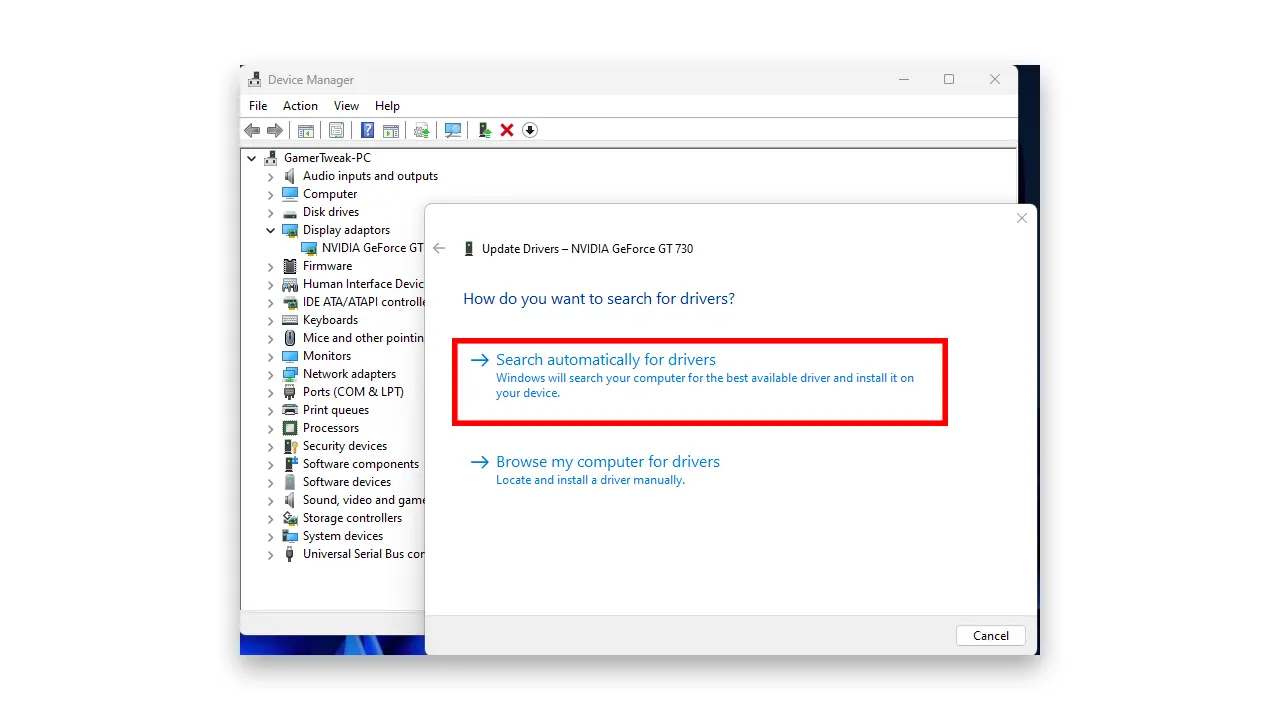Select NVIDIA GeForce GT device entry

click(372, 248)
